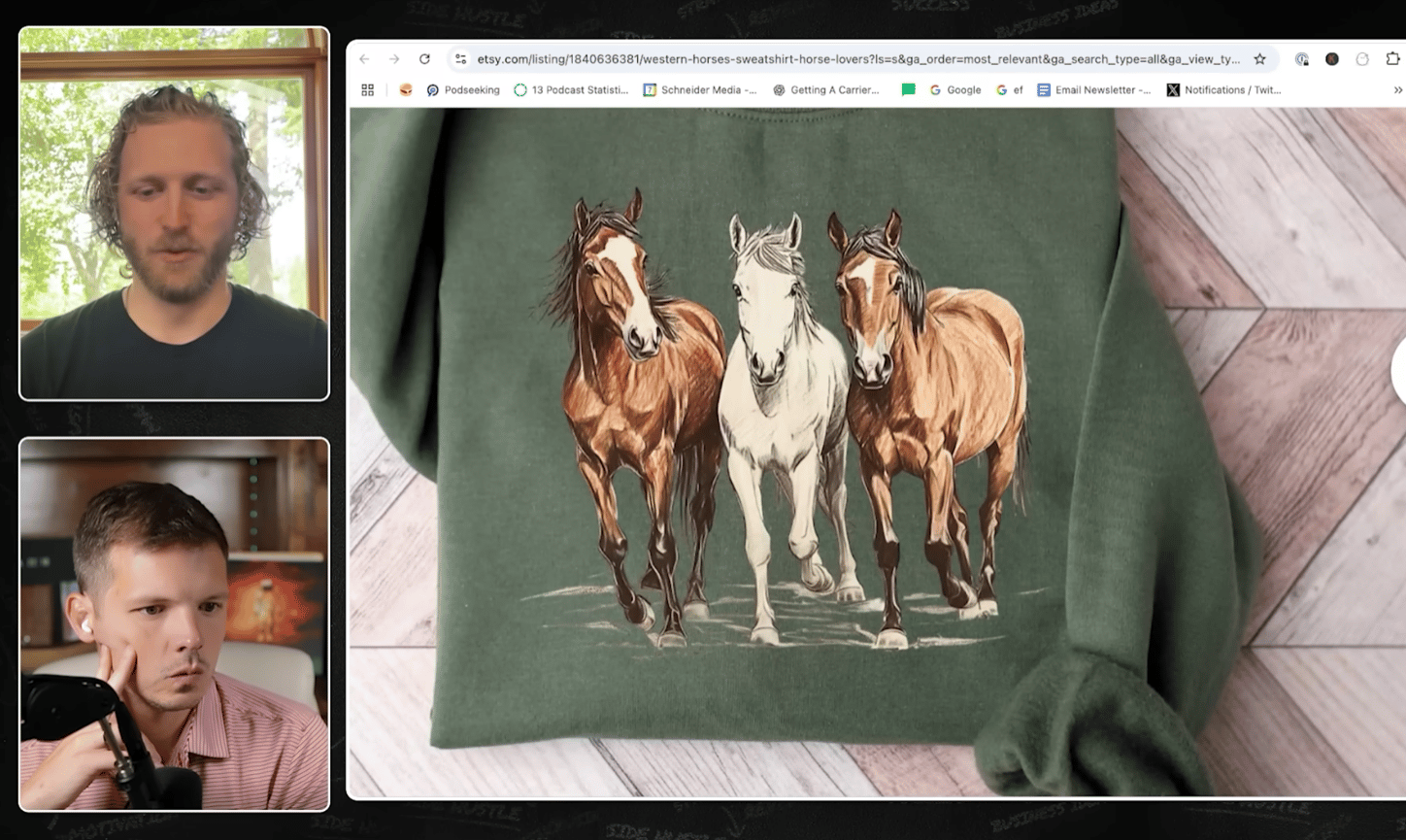Bookmark this page with the star icon
Viewport: 1406px width, 840px height.
[x=1259, y=59]
